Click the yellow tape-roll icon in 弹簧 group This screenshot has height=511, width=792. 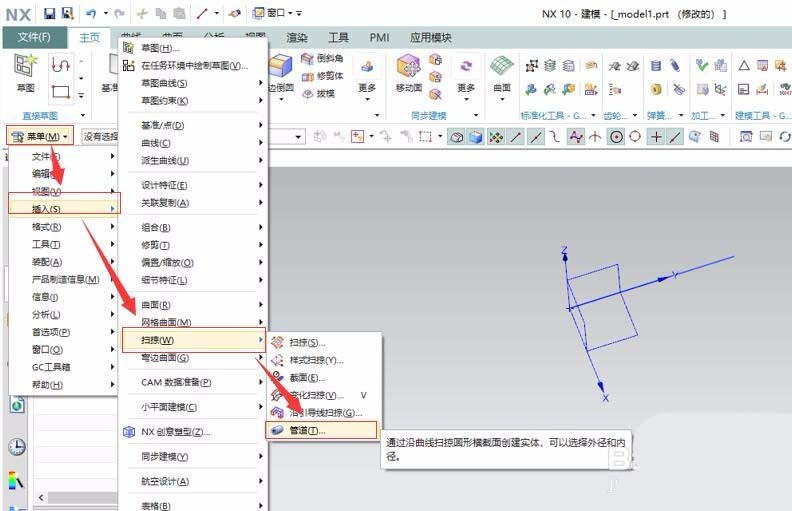pyautogui.click(x=656, y=89)
